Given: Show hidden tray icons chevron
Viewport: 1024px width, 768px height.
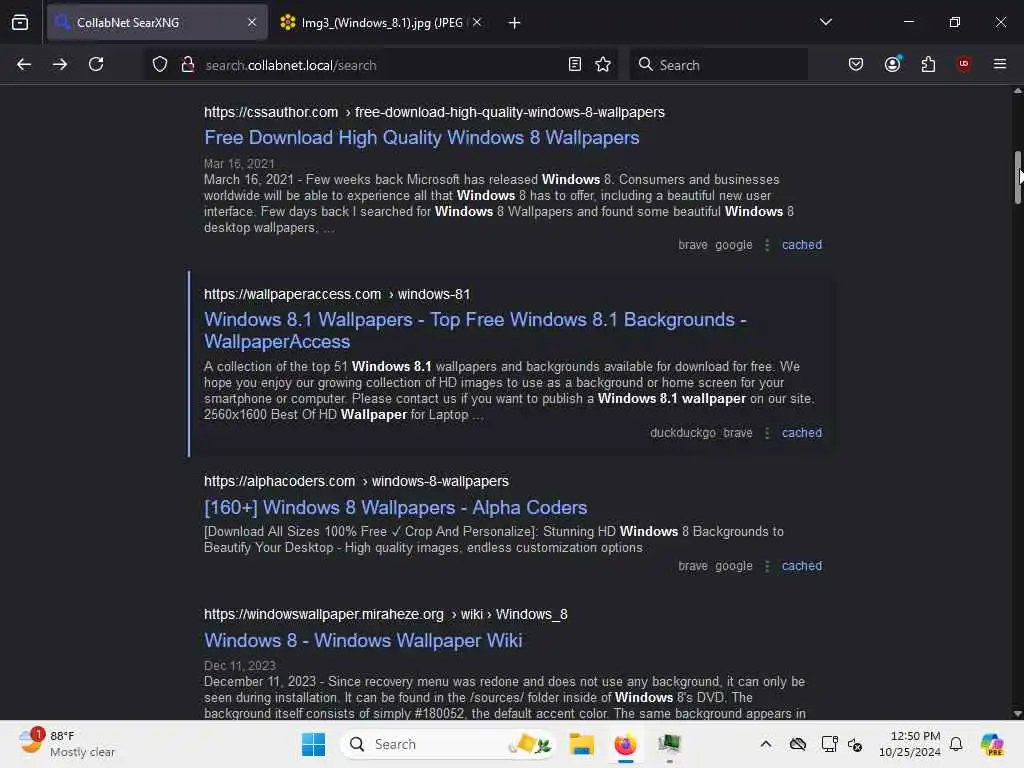Looking at the screenshot, I should click(x=766, y=744).
